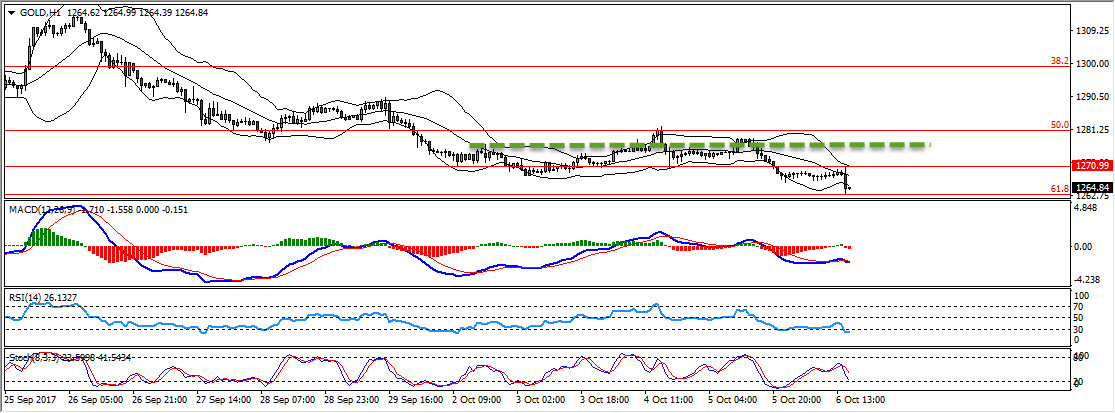Image resolution: width=1115 pixels, height=413 pixels.
Task: Click the black 1264.84 current price tag
Action: [x=1091, y=187]
